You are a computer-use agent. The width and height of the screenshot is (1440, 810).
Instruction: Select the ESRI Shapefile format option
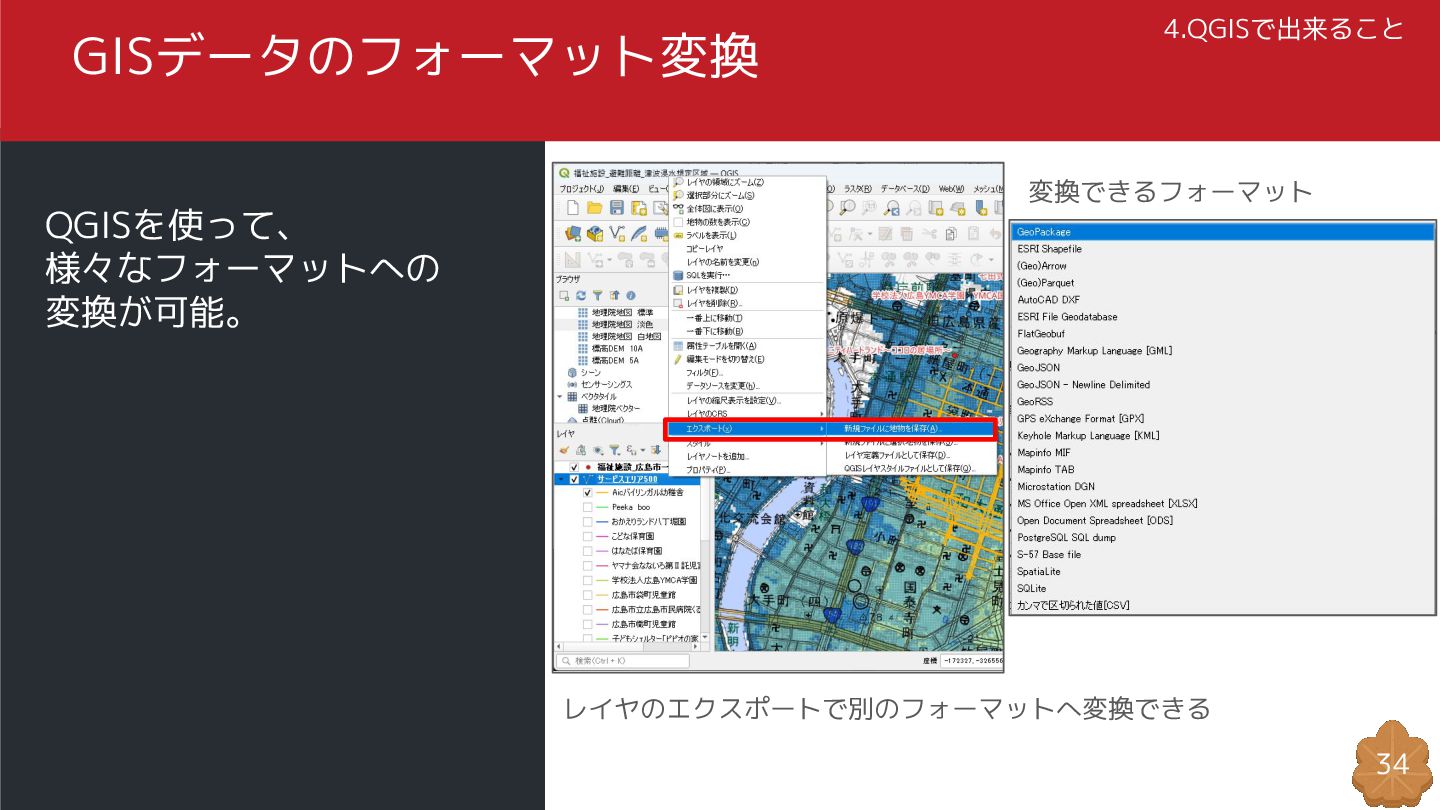(1222, 249)
